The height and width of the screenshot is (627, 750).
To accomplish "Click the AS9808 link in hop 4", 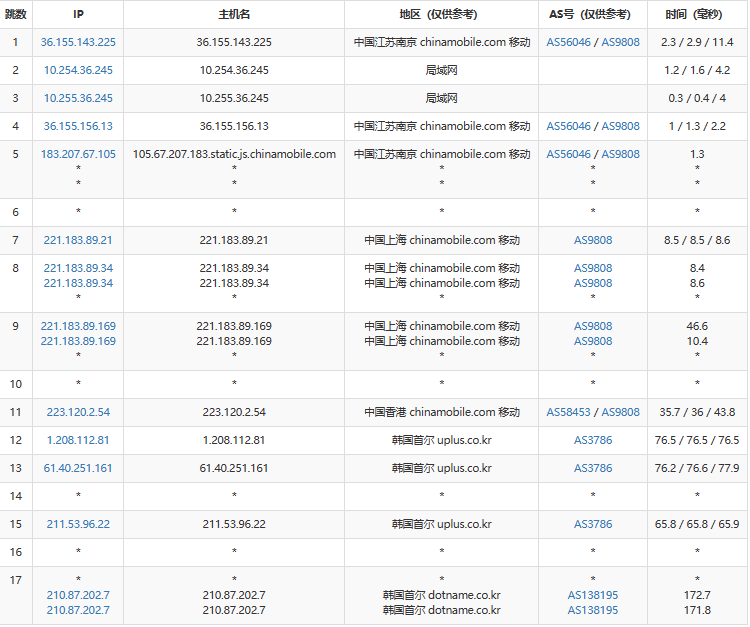I will pos(620,126).
